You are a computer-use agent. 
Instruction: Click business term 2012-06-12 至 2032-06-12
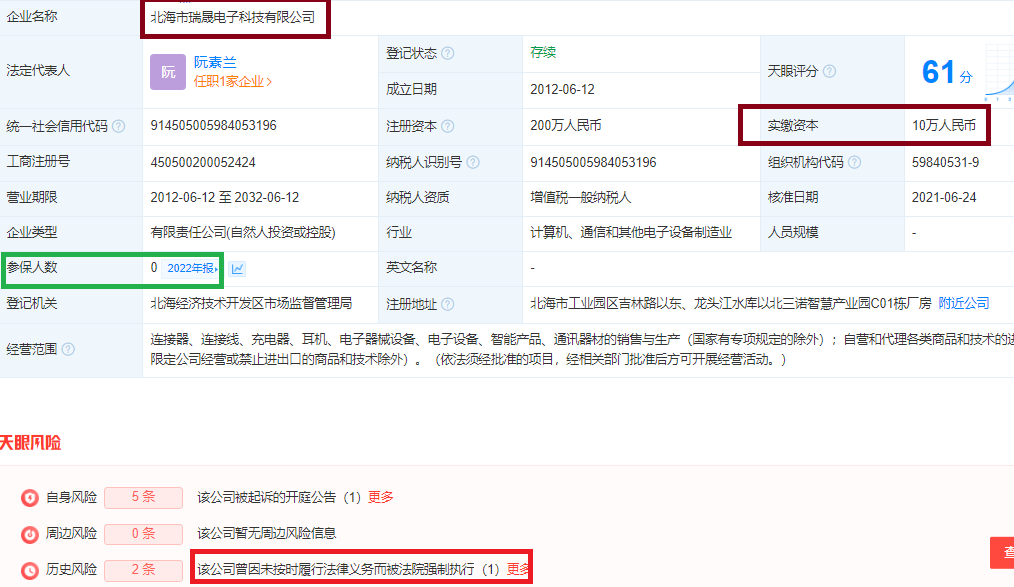coord(225,197)
